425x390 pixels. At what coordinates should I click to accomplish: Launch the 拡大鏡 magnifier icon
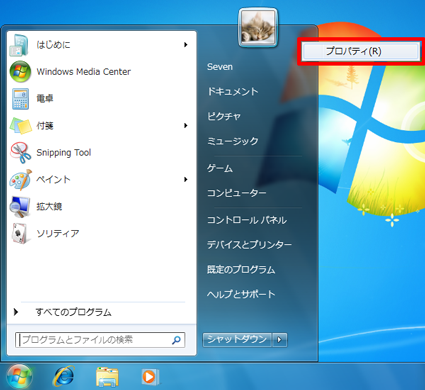[x=20, y=207]
